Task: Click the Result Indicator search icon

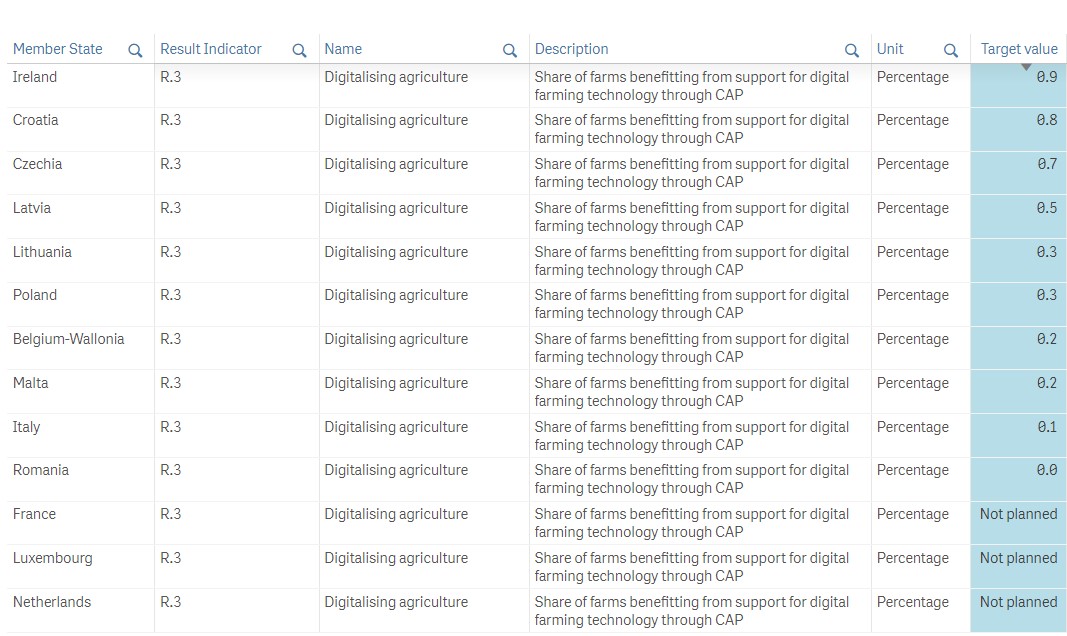Action: 299,50
